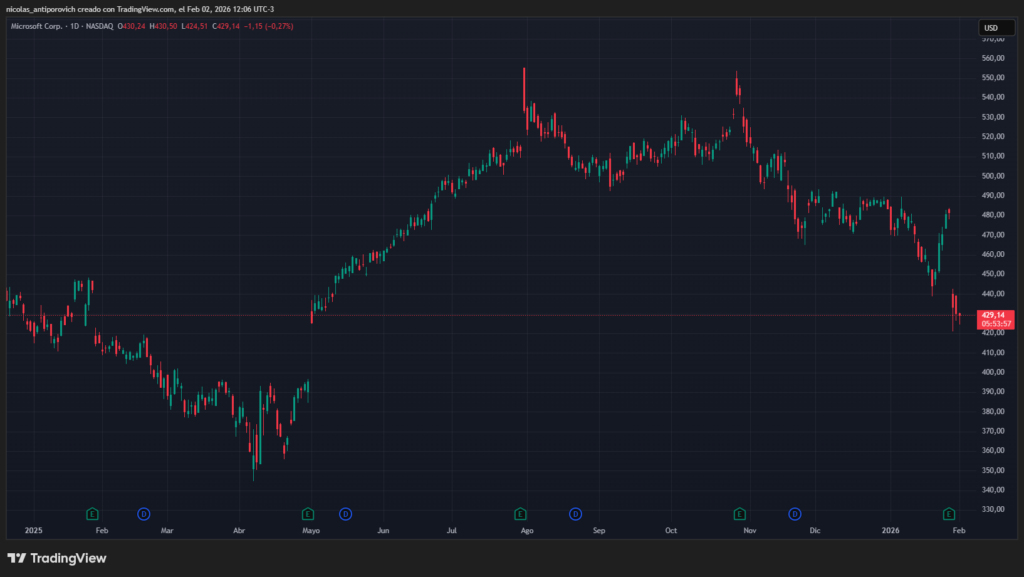The image size is (1024, 577).
Task: Open the Microsoft Corp. symbol name in the legend
Action: coord(37,27)
